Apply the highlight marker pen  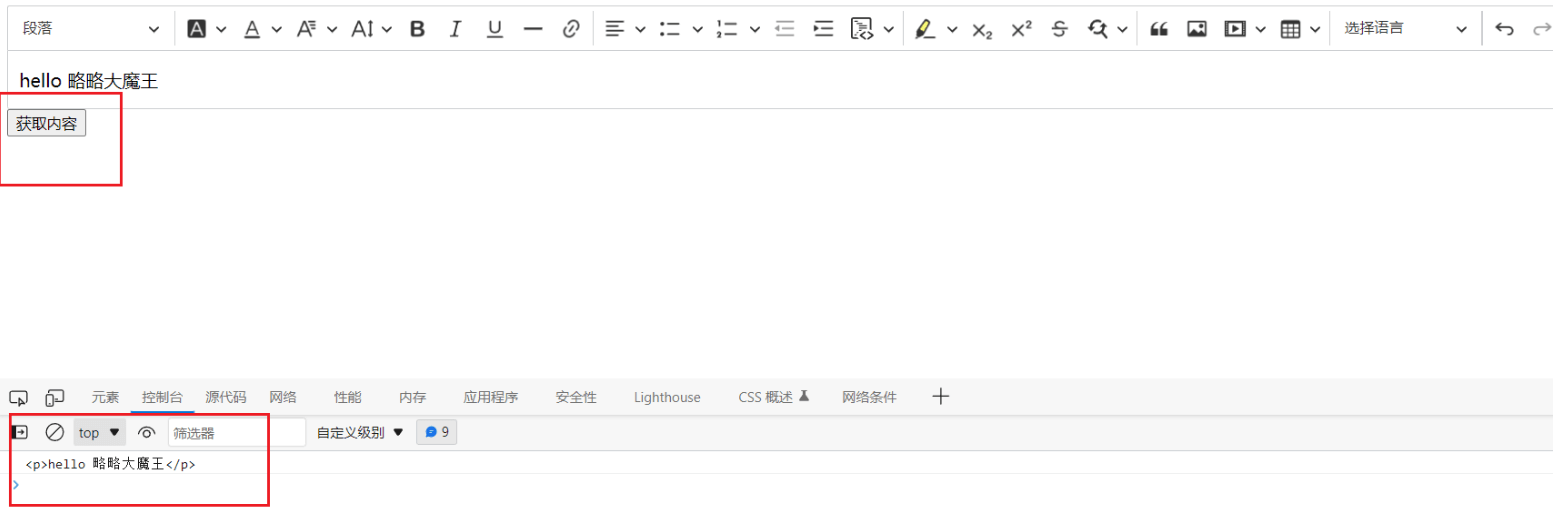[x=925, y=29]
